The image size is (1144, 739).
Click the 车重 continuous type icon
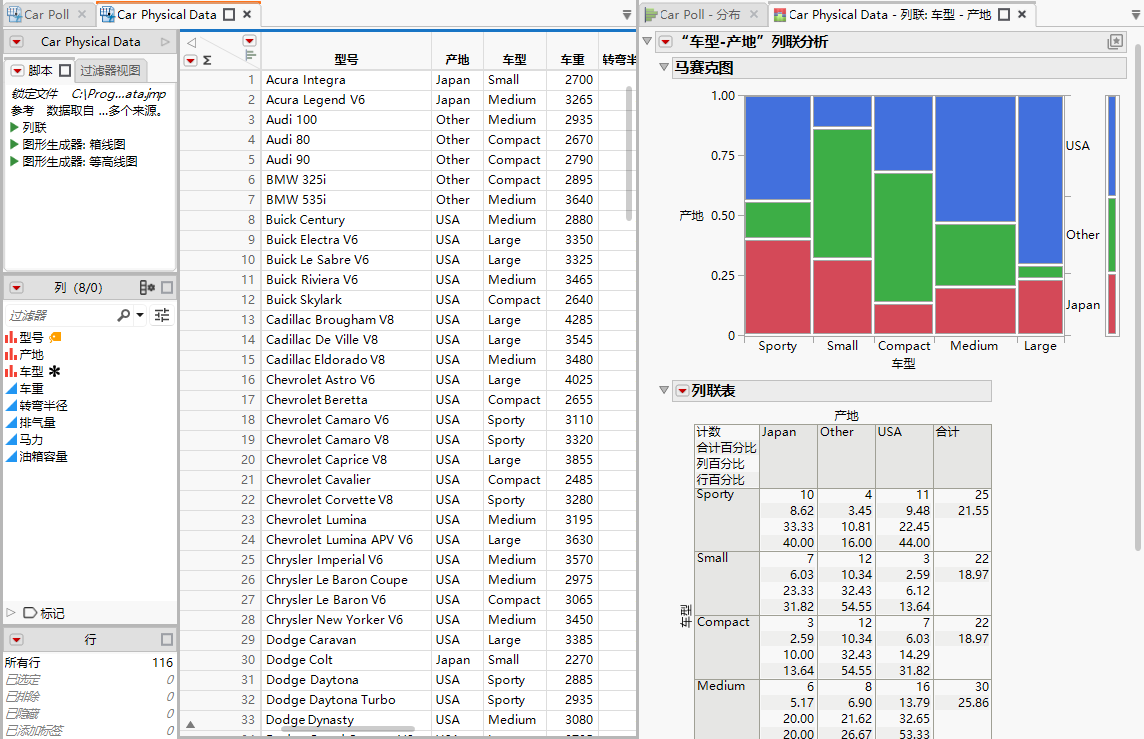pyautogui.click(x=11, y=389)
